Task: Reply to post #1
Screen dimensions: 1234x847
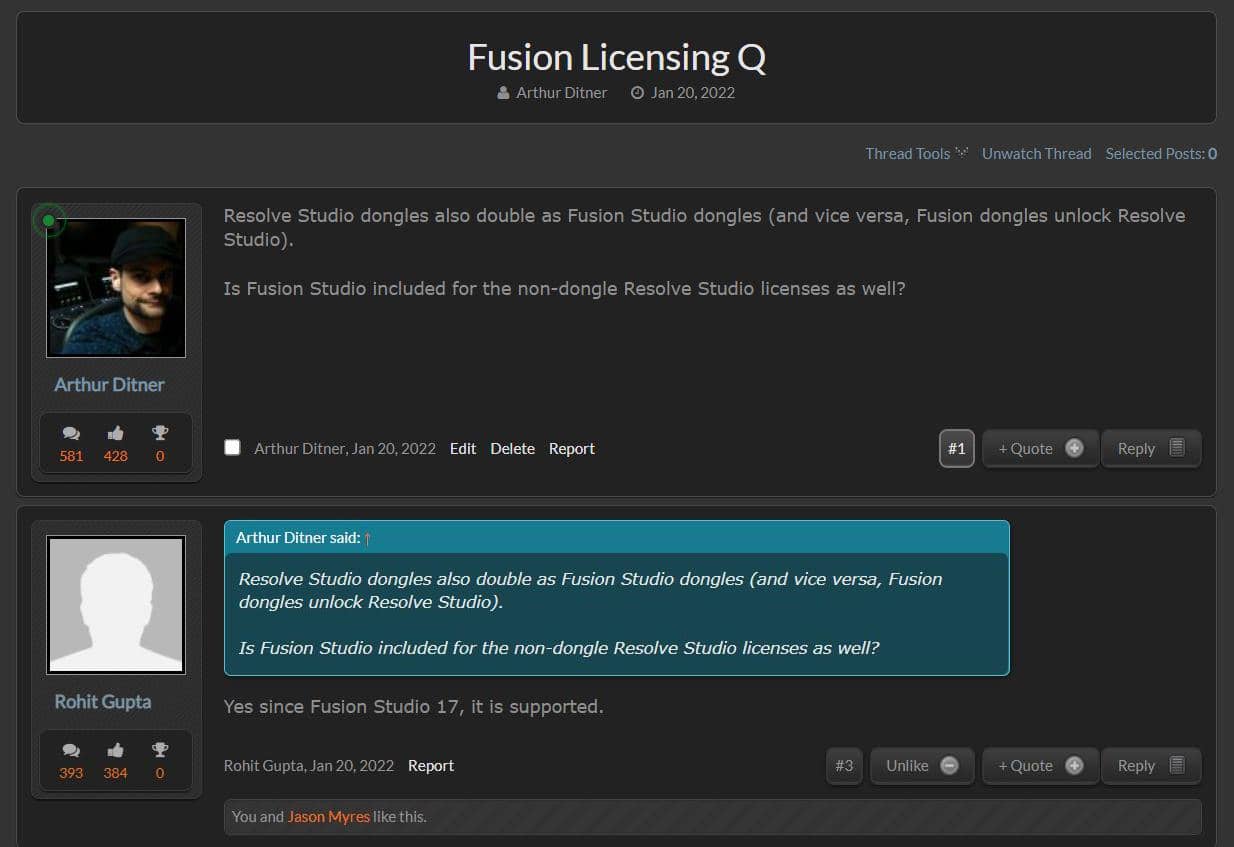Action: pyautogui.click(x=1151, y=448)
